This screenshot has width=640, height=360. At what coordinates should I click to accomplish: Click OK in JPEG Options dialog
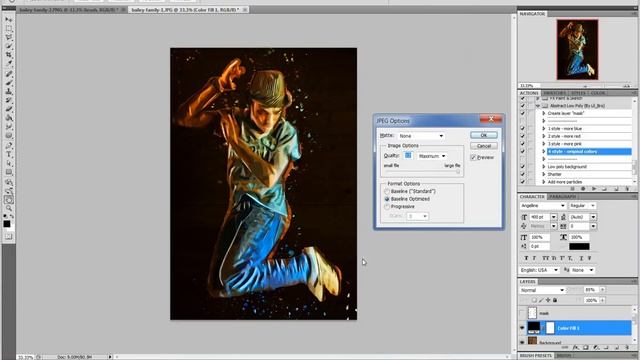pyautogui.click(x=484, y=135)
